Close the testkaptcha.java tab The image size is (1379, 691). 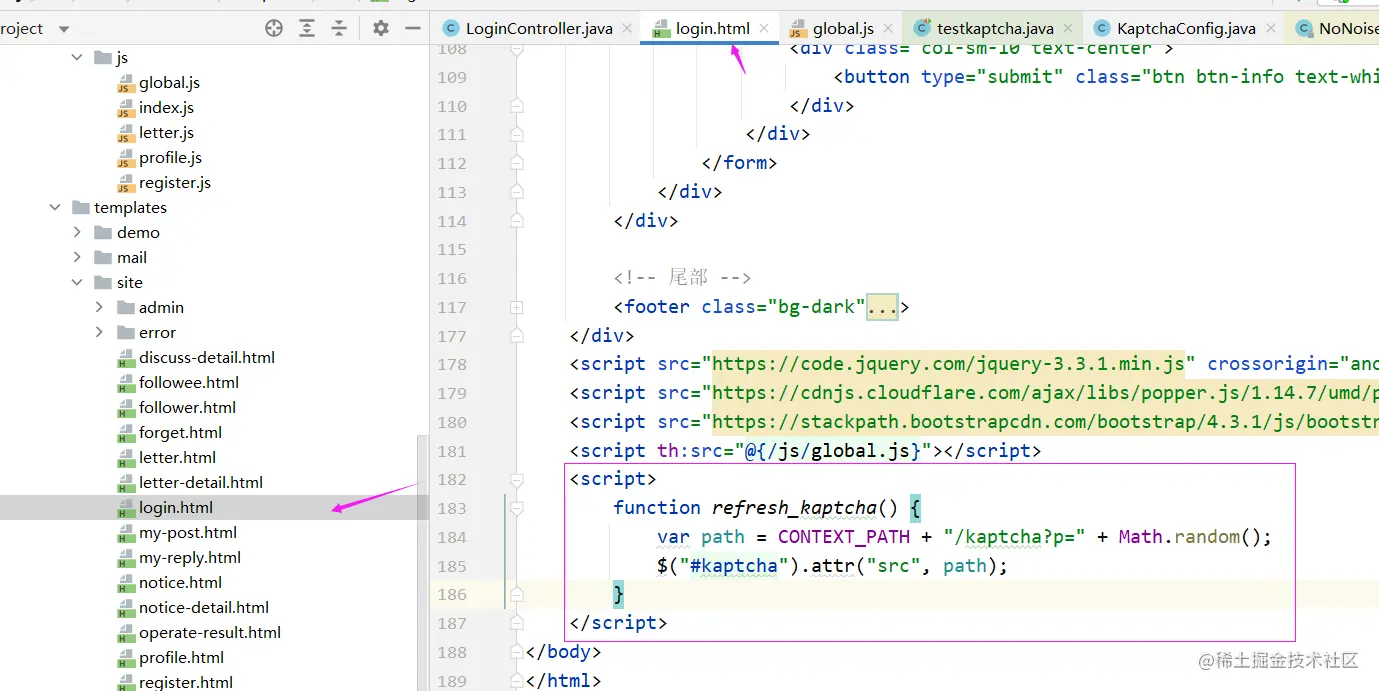[x=1068, y=29]
